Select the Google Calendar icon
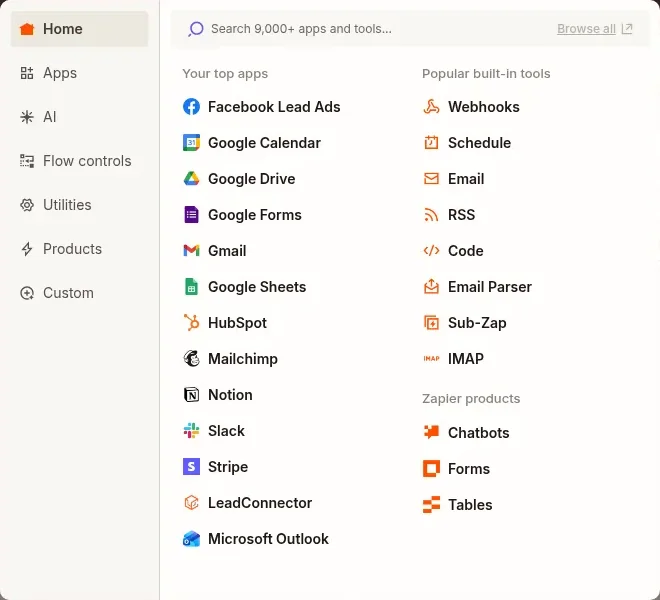Viewport: 660px width, 600px height. pyautogui.click(x=192, y=143)
